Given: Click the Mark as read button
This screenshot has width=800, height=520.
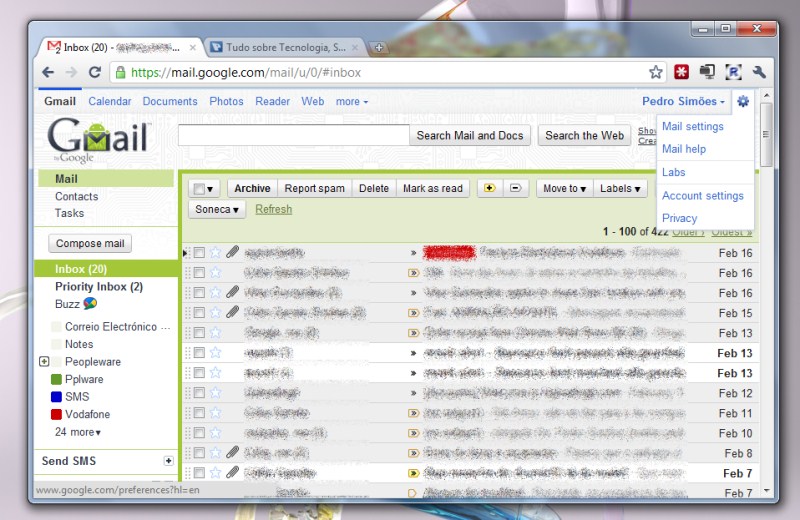Looking at the screenshot, I should (x=433, y=188).
